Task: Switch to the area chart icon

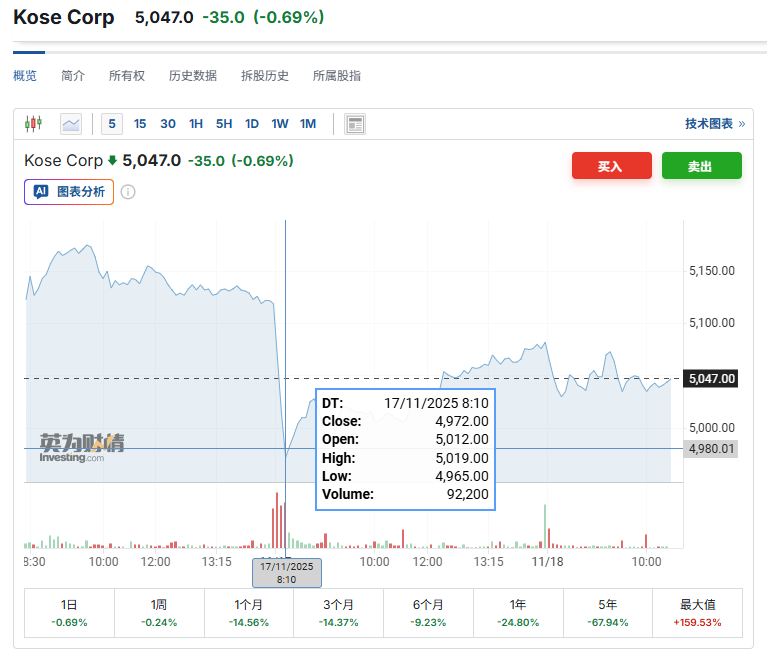Action: [71, 124]
